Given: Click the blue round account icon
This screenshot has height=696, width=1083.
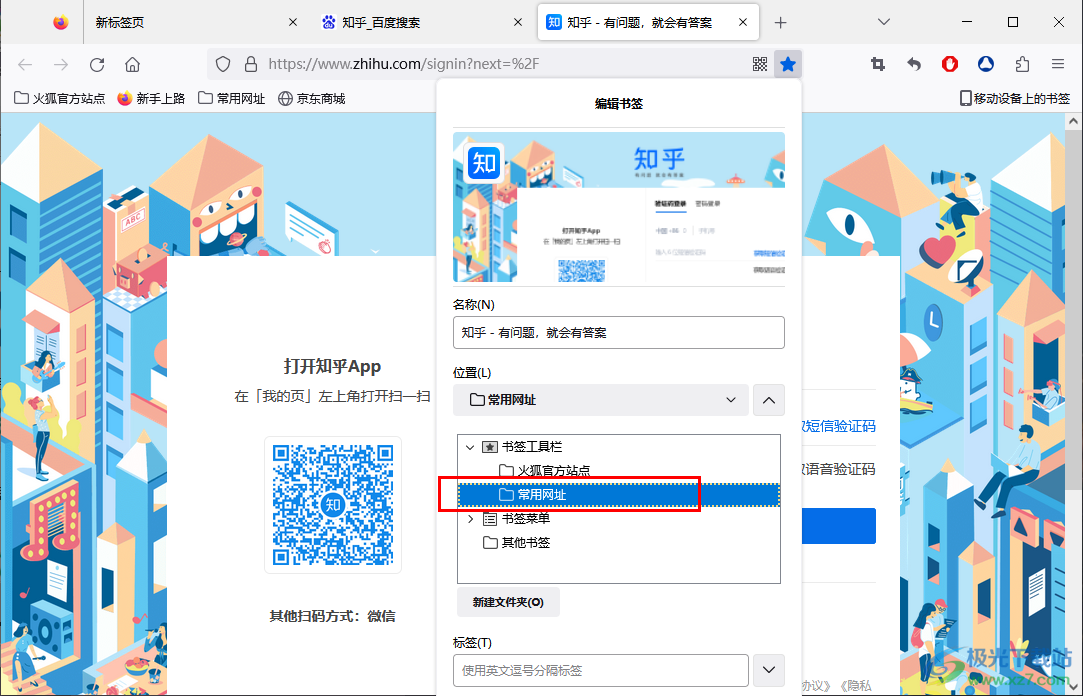Looking at the screenshot, I should [x=986, y=64].
